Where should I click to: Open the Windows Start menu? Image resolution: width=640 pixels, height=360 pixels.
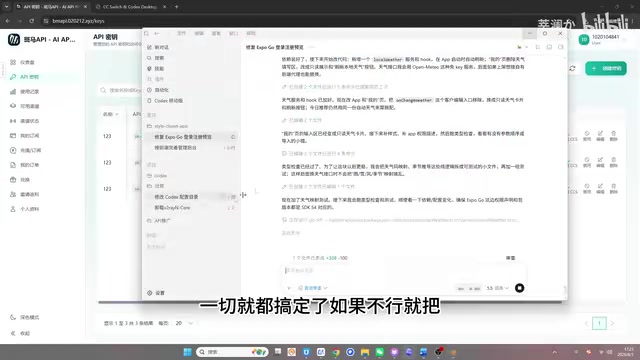[x=187, y=352]
